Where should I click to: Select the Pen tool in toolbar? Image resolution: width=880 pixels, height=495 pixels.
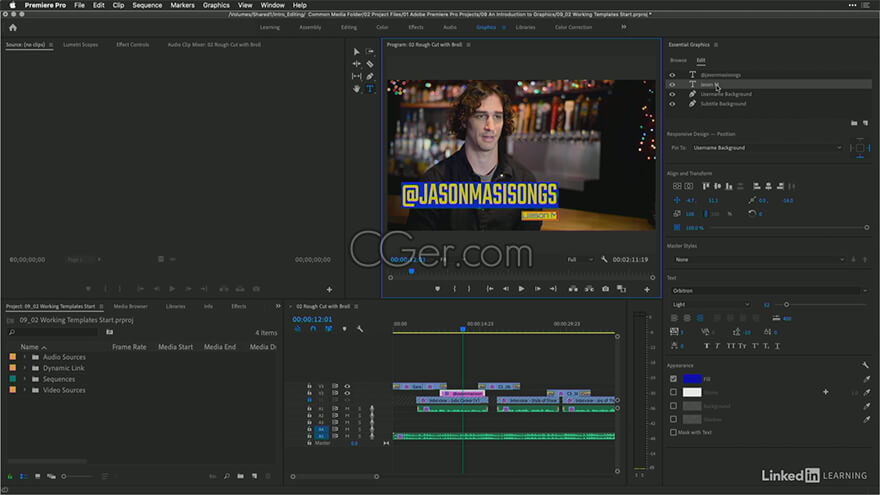pyautogui.click(x=370, y=76)
